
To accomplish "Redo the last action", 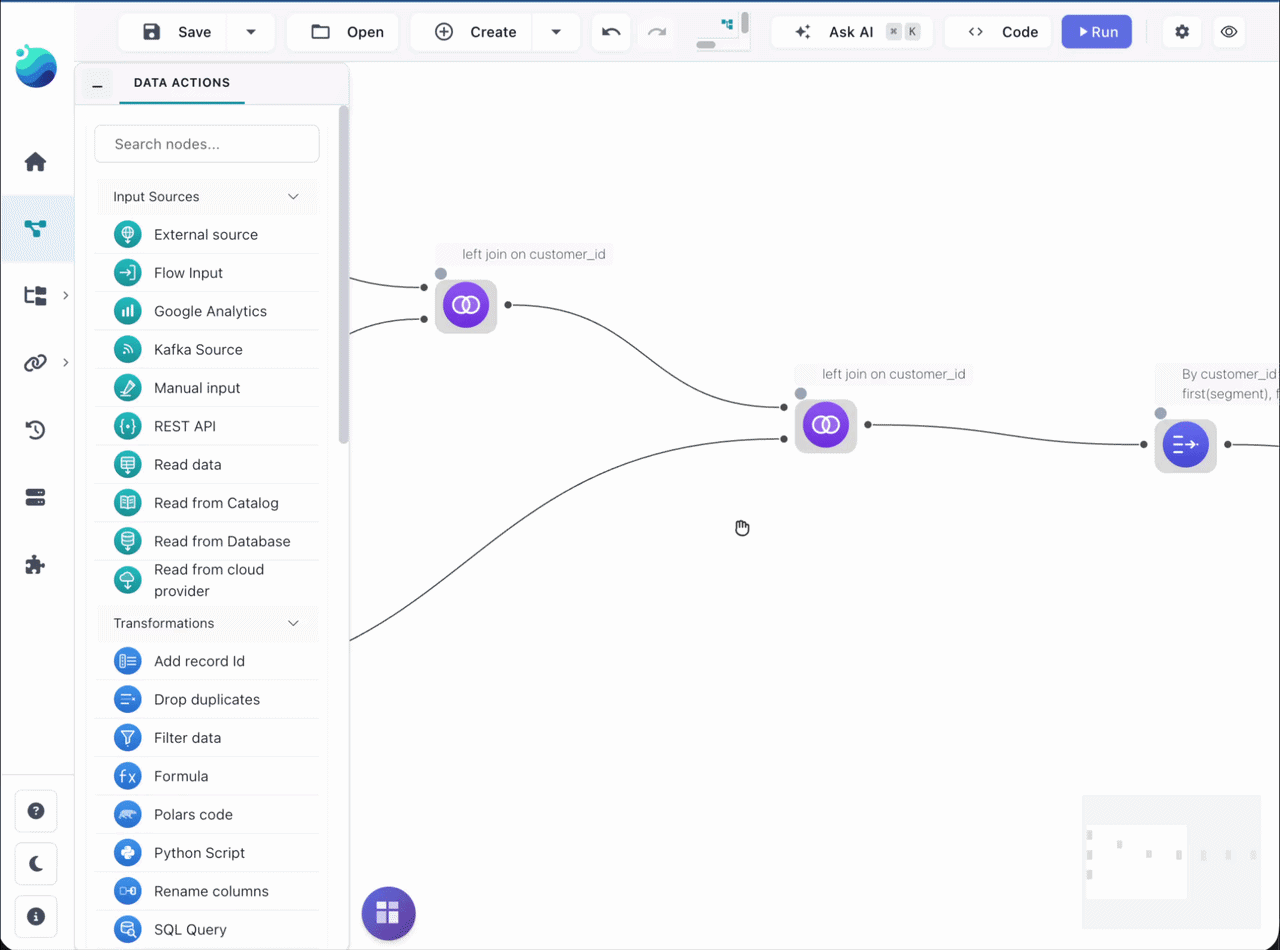I will pyautogui.click(x=656, y=32).
